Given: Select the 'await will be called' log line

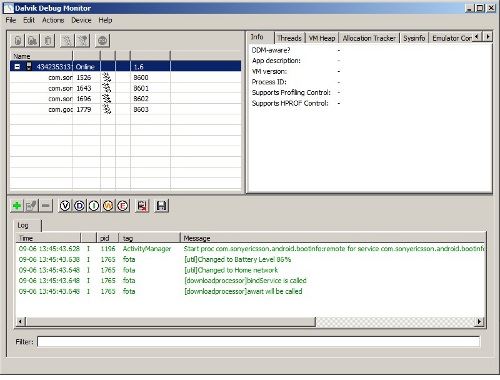Looking at the screenshot, I should point(250,291).
